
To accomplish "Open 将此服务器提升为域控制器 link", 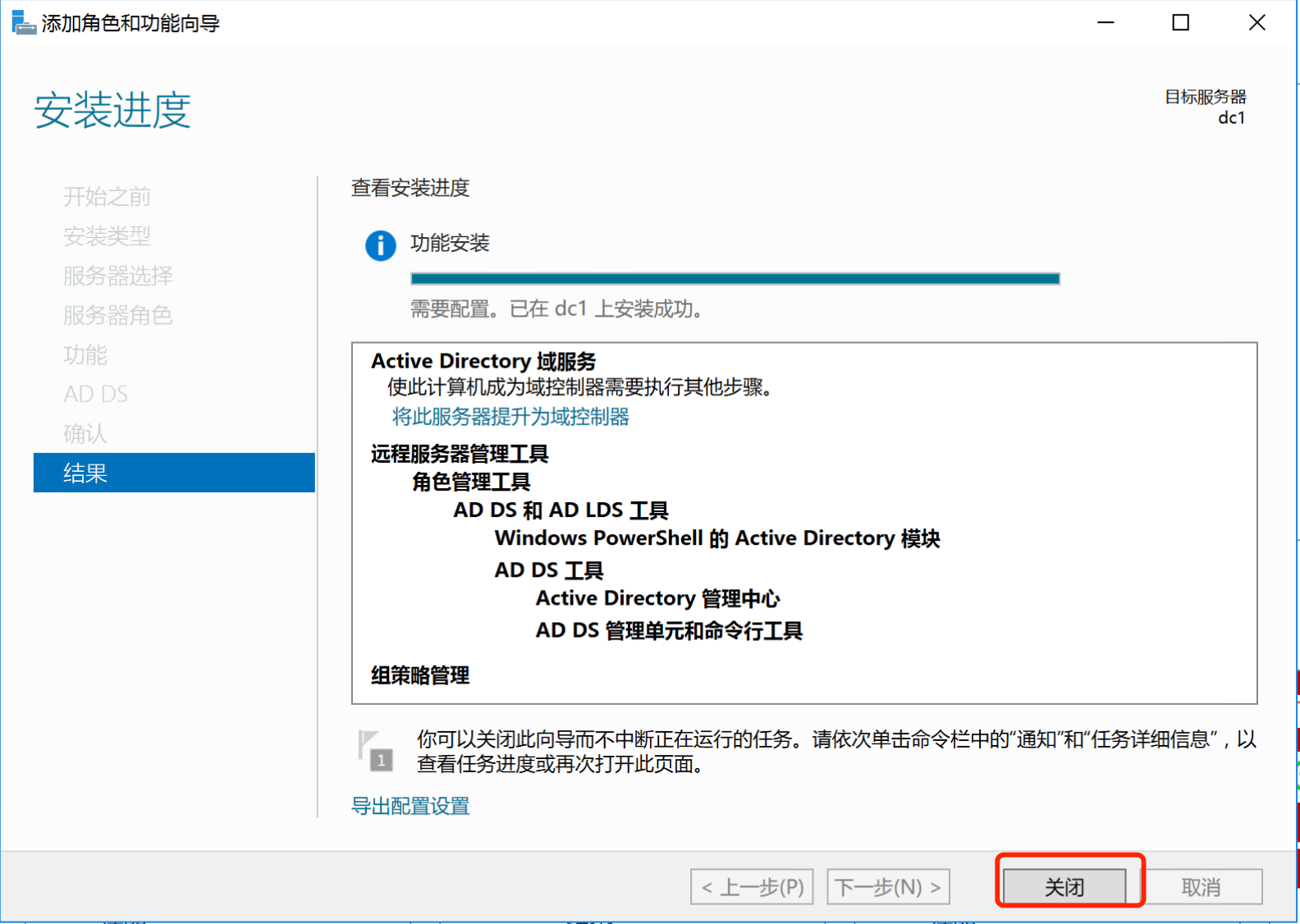I will [510, 417].
